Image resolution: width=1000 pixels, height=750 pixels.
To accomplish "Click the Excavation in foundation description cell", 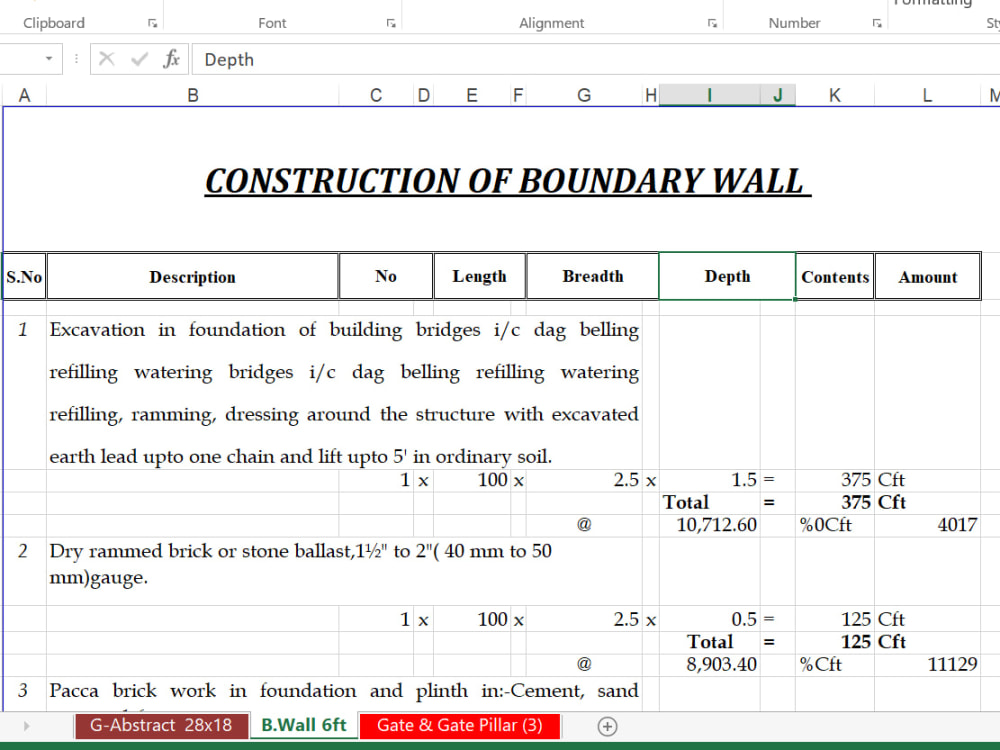I will 344,392.
